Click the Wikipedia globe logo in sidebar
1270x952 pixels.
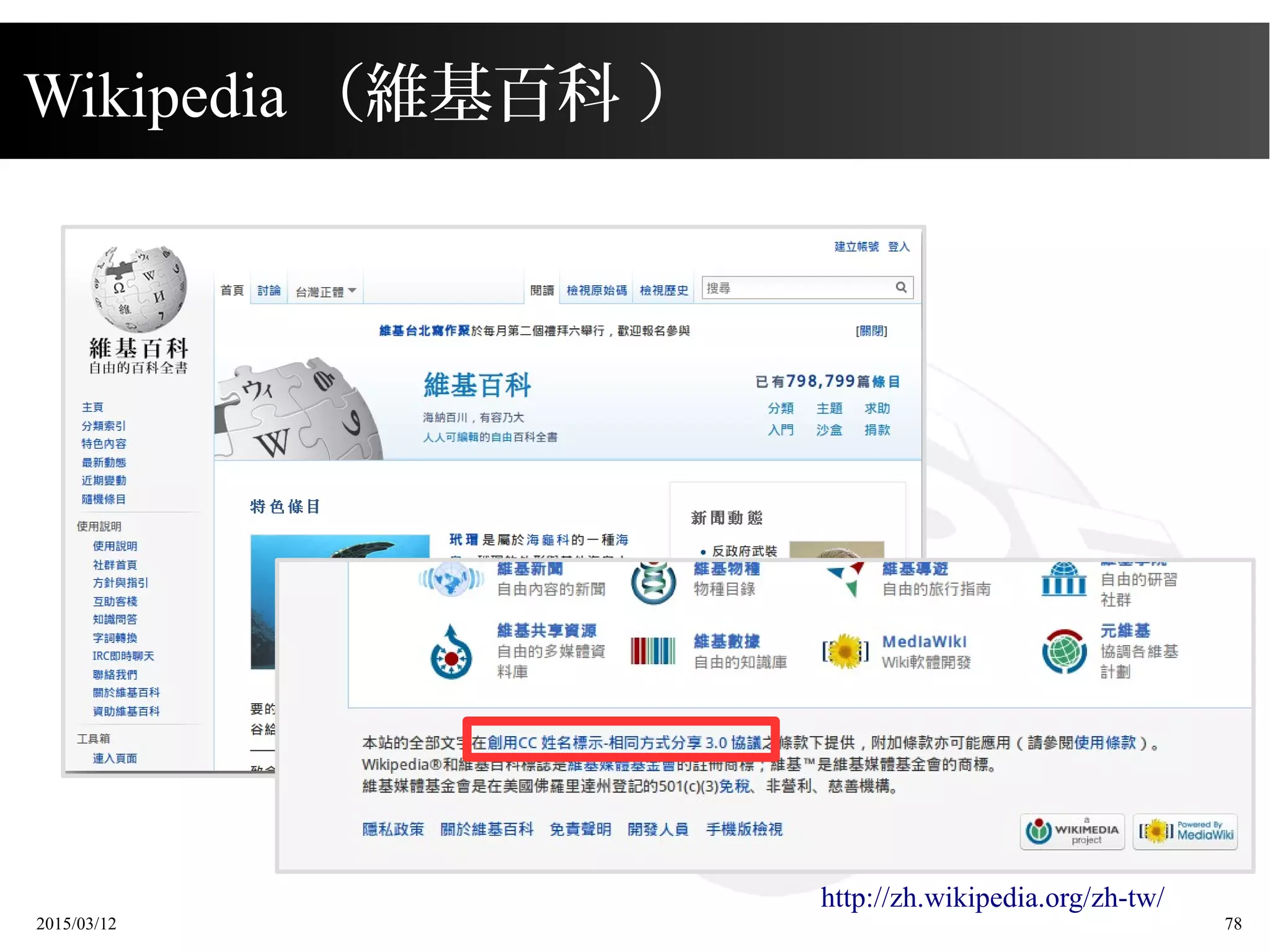click(x=139, y=289)
